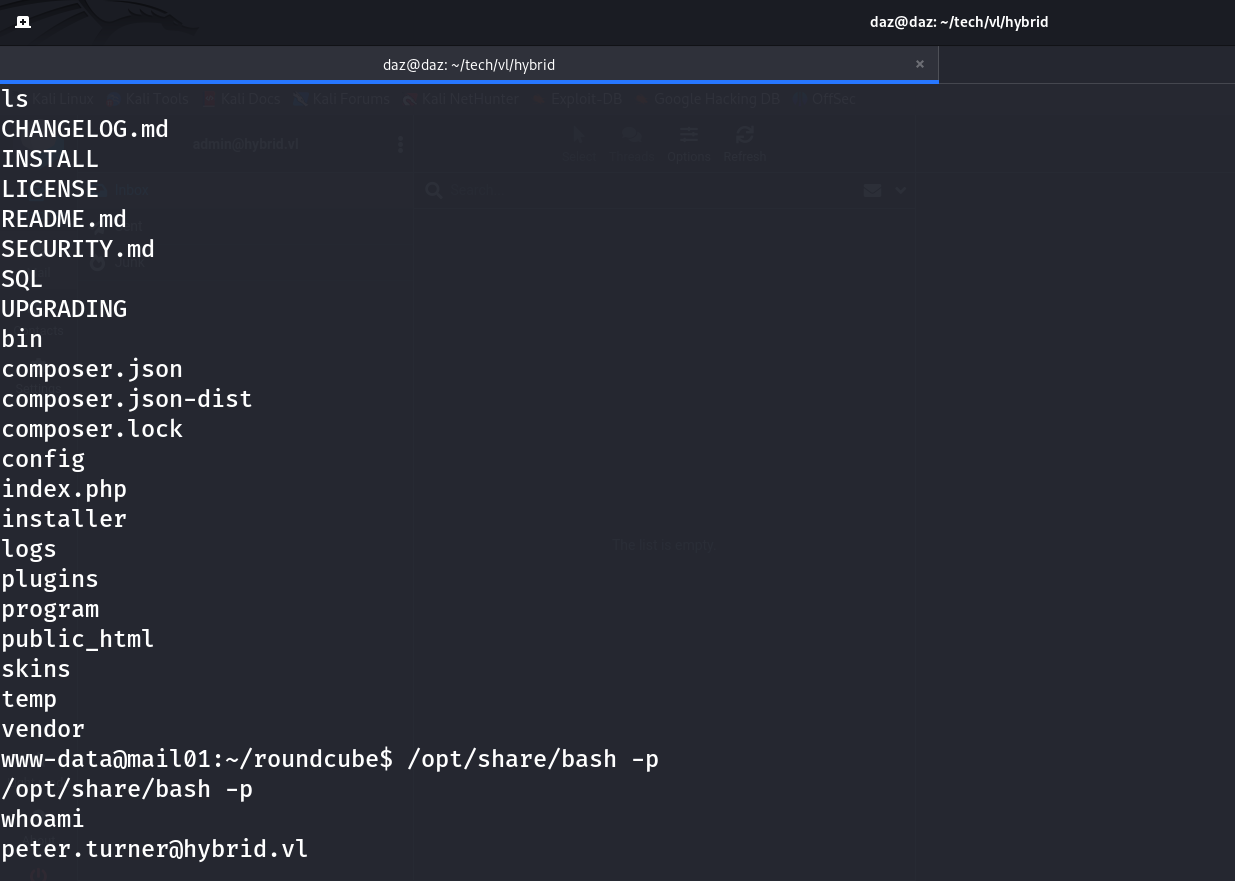Click the peter.turner@hybrid.vl output line

(155, 849)
